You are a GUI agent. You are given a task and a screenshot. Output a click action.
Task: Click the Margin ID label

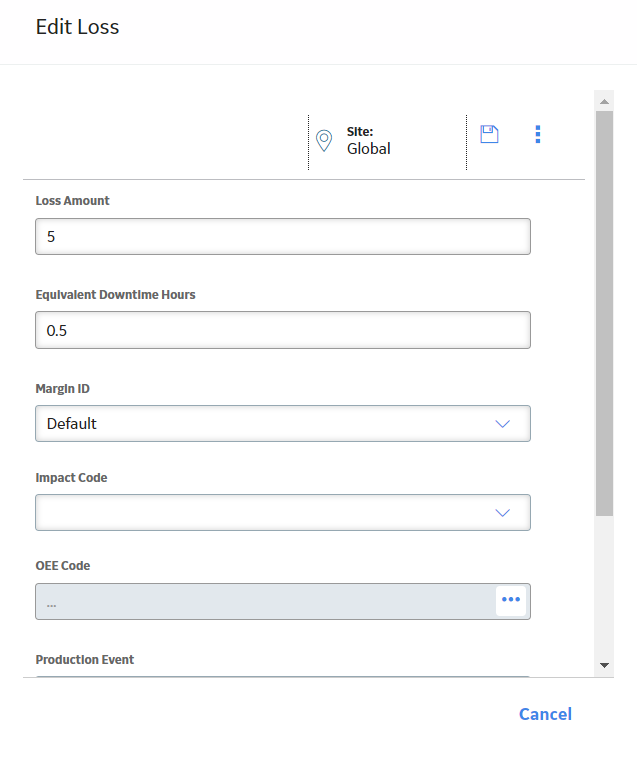tap(63, 389)
